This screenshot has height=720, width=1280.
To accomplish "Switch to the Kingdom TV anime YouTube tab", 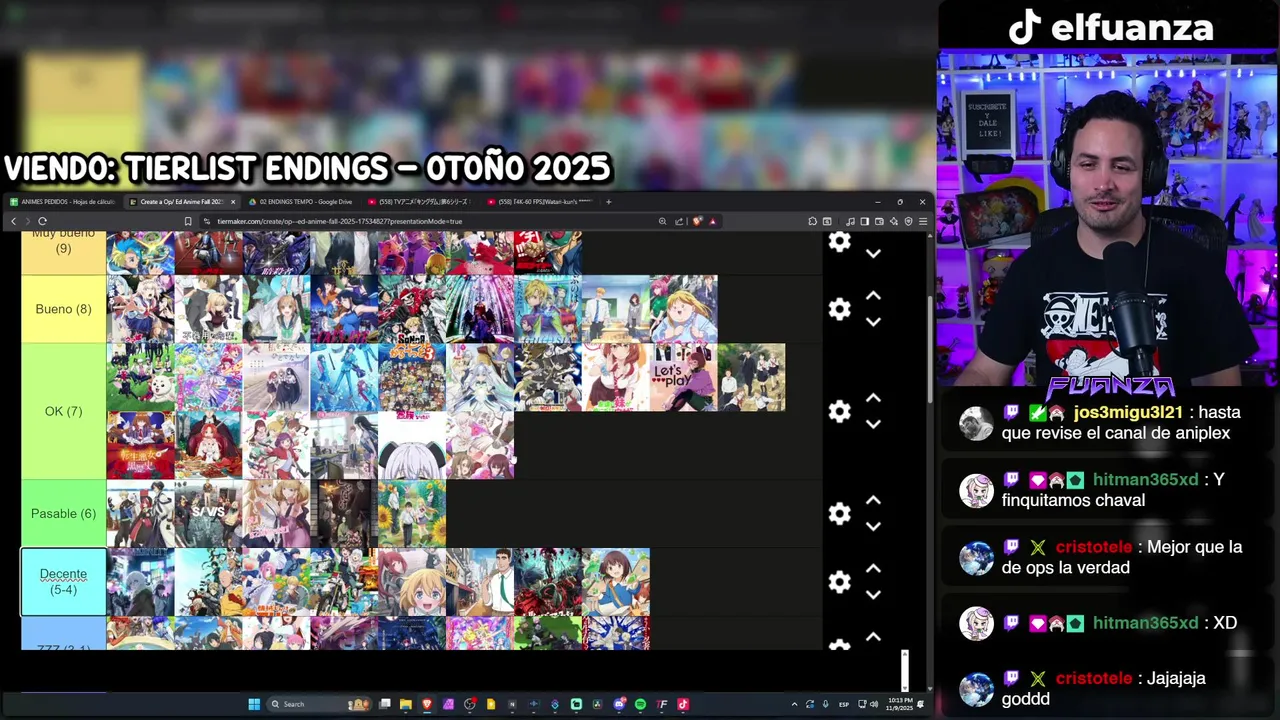I will tap(420, 202).
